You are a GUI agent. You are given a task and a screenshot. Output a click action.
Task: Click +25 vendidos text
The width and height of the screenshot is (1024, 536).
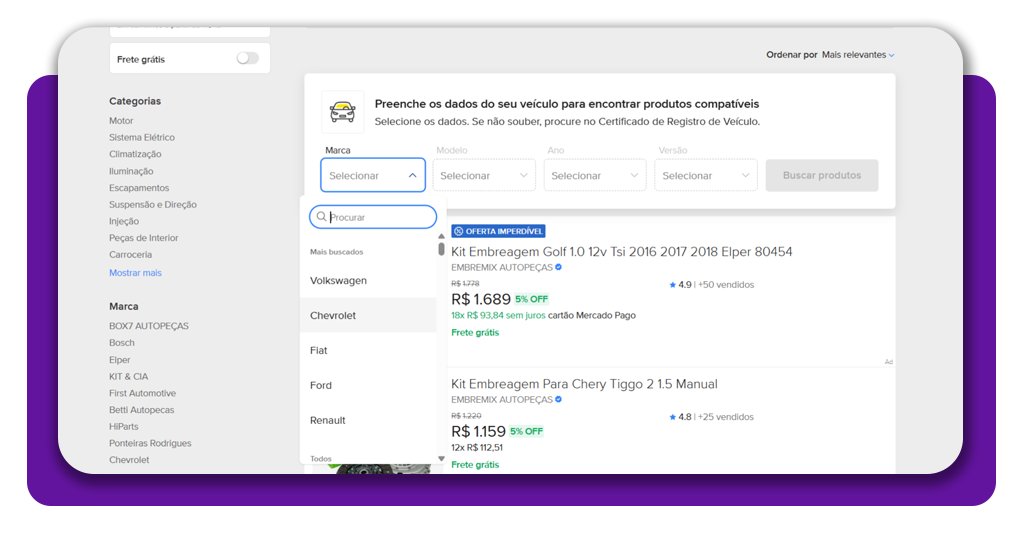click(726, 417)
